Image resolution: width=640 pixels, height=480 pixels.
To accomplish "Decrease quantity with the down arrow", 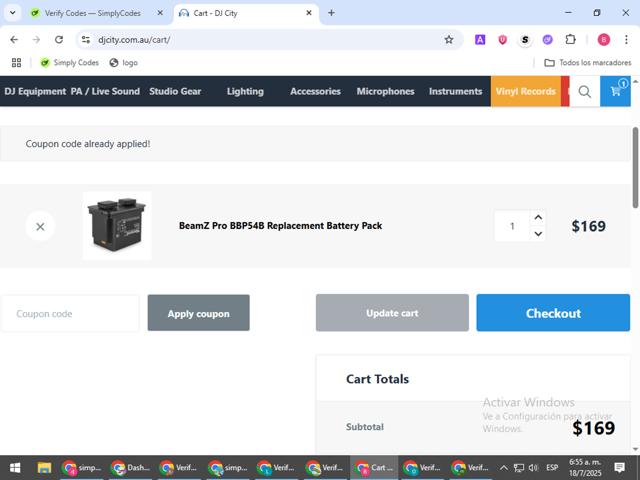I will 538,233.
